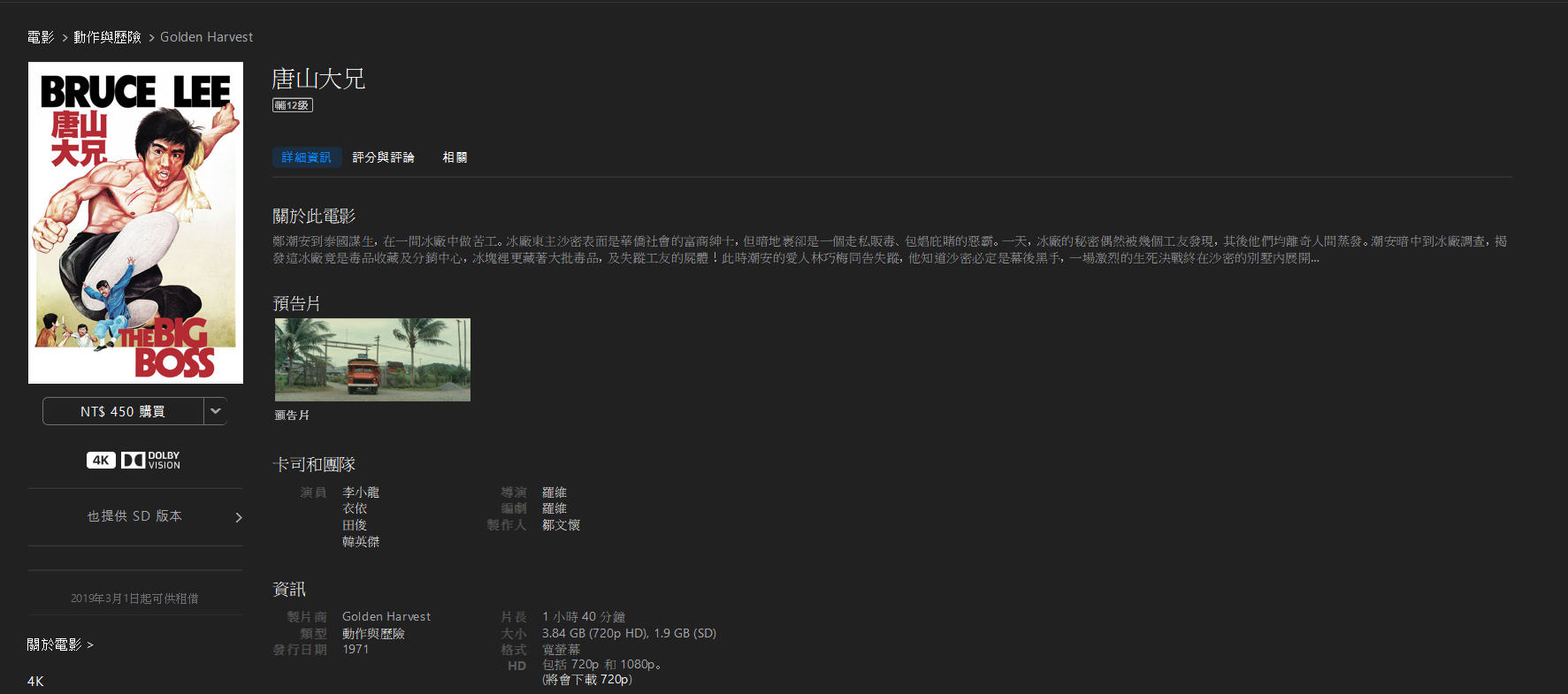Click the 4K heading in sidebar
Screen dimensions: 1568x694
[35, 682]
